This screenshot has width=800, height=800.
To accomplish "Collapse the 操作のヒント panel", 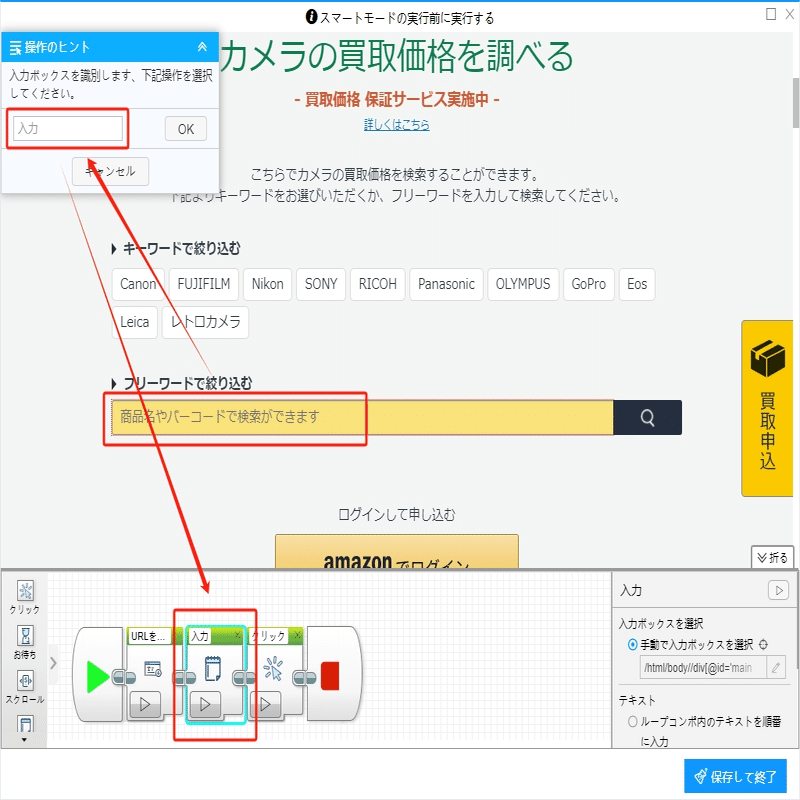I will coord(203,47).
